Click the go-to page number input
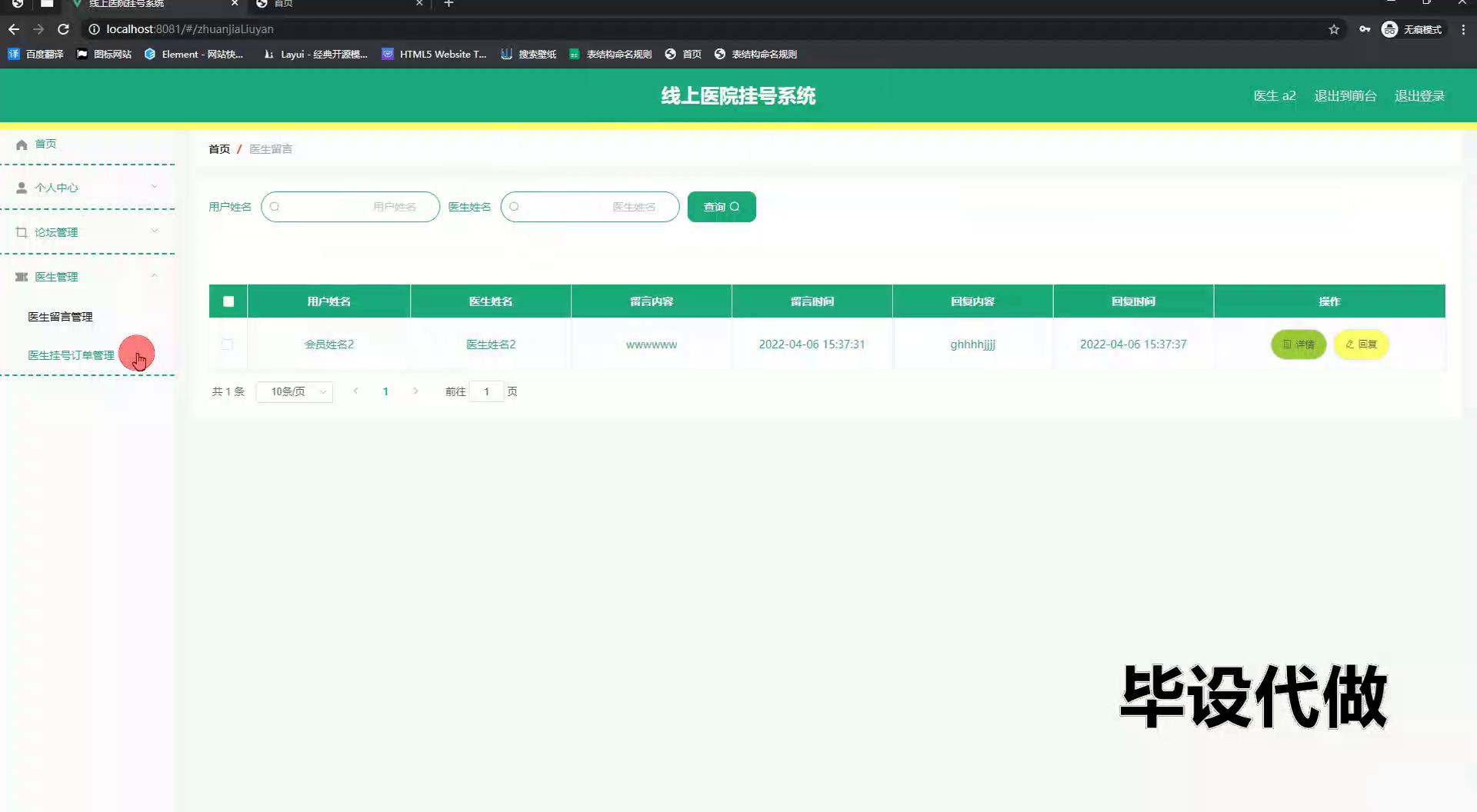The image size is (1477, 812). coord(486,392)
